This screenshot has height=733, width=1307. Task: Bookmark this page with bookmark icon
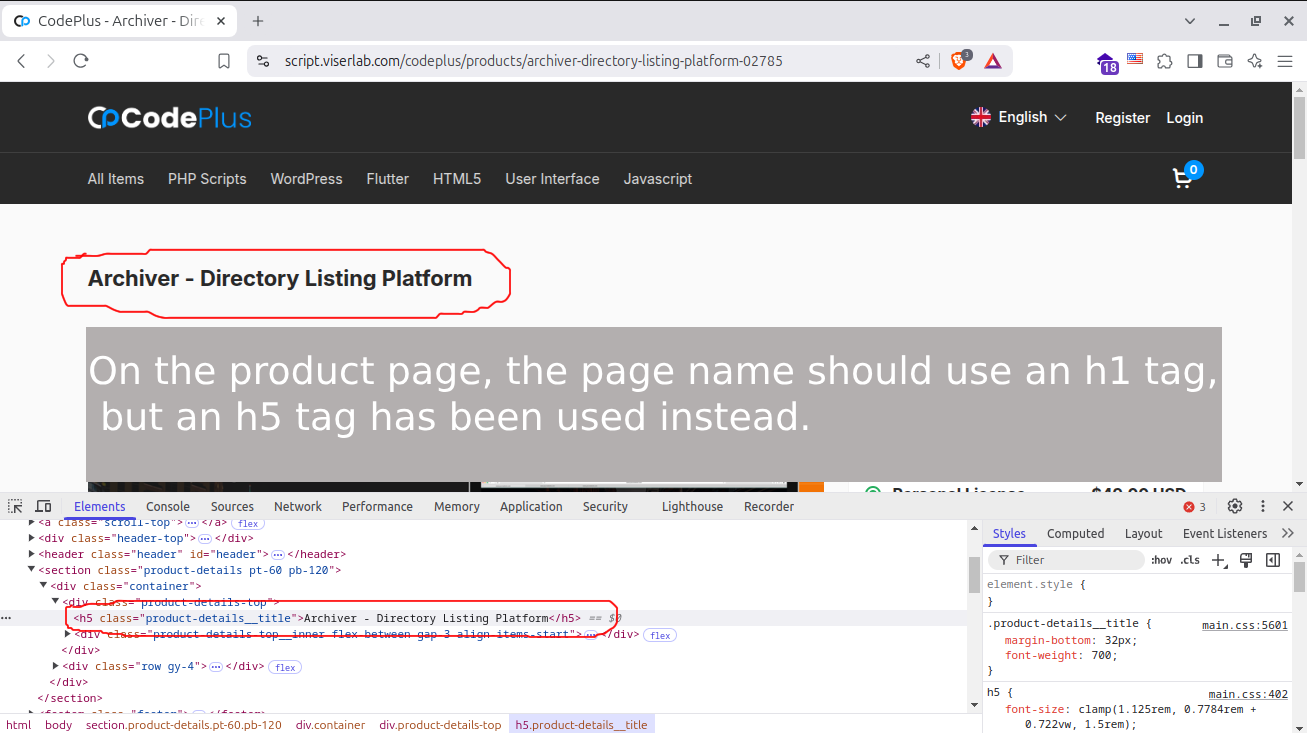[224, 61]
